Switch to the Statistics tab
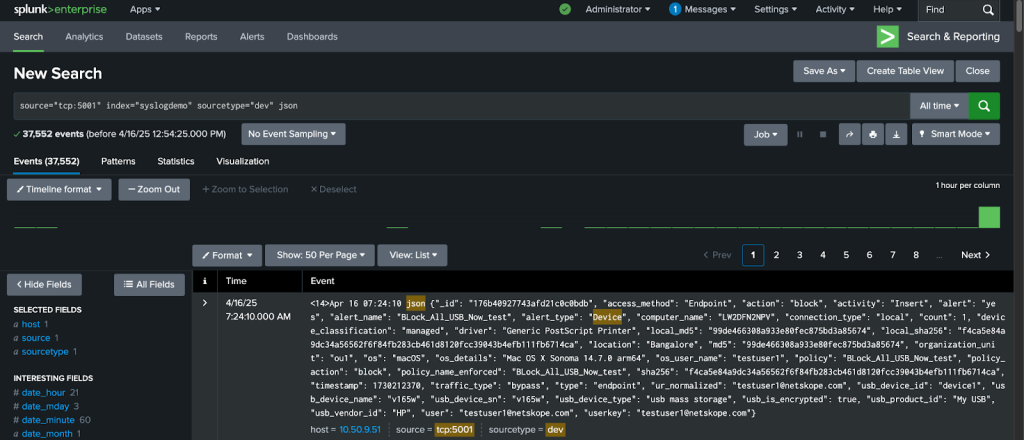1024x440 pixels. click(176, 161)
